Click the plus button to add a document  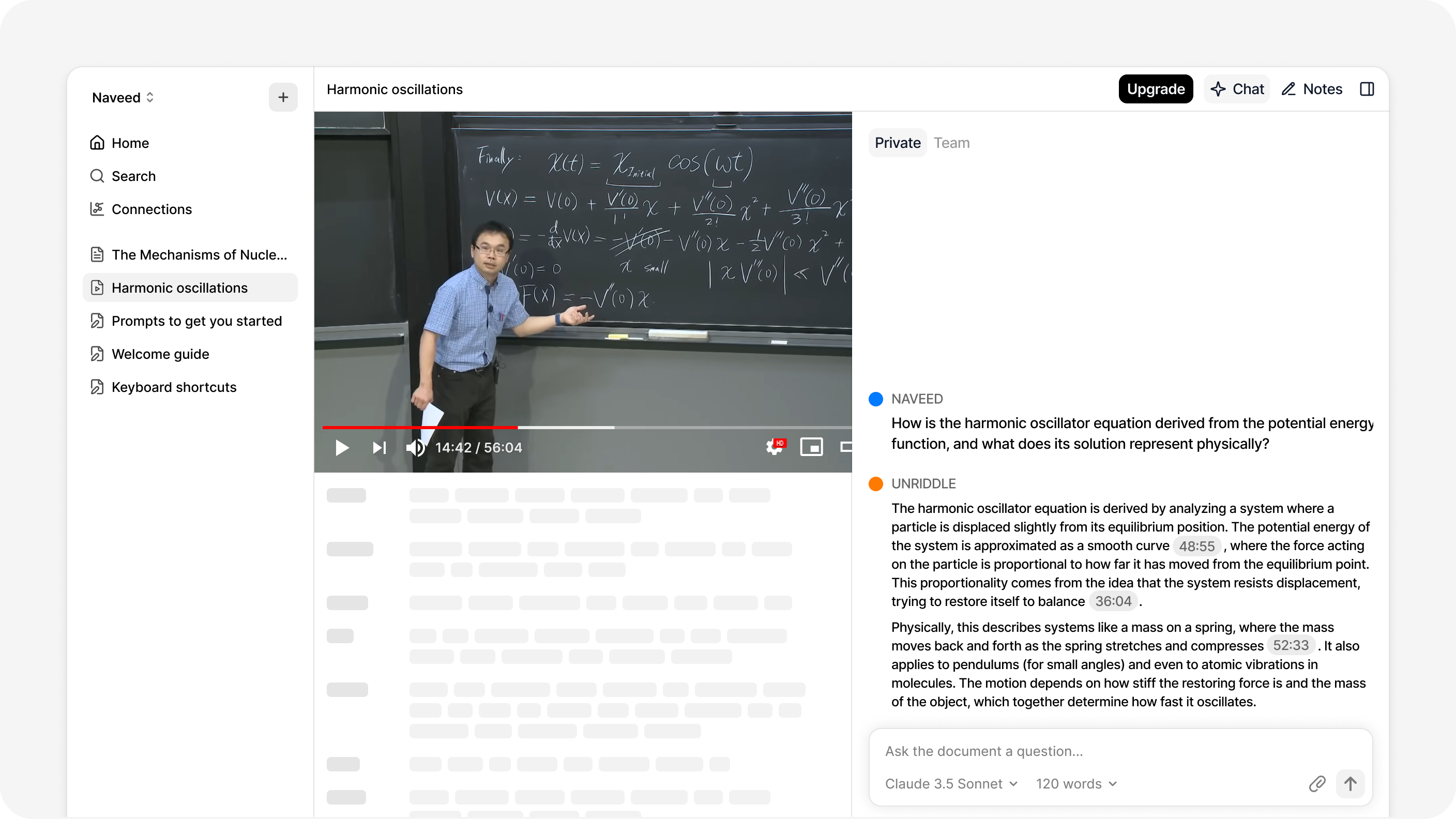point(283,97)
